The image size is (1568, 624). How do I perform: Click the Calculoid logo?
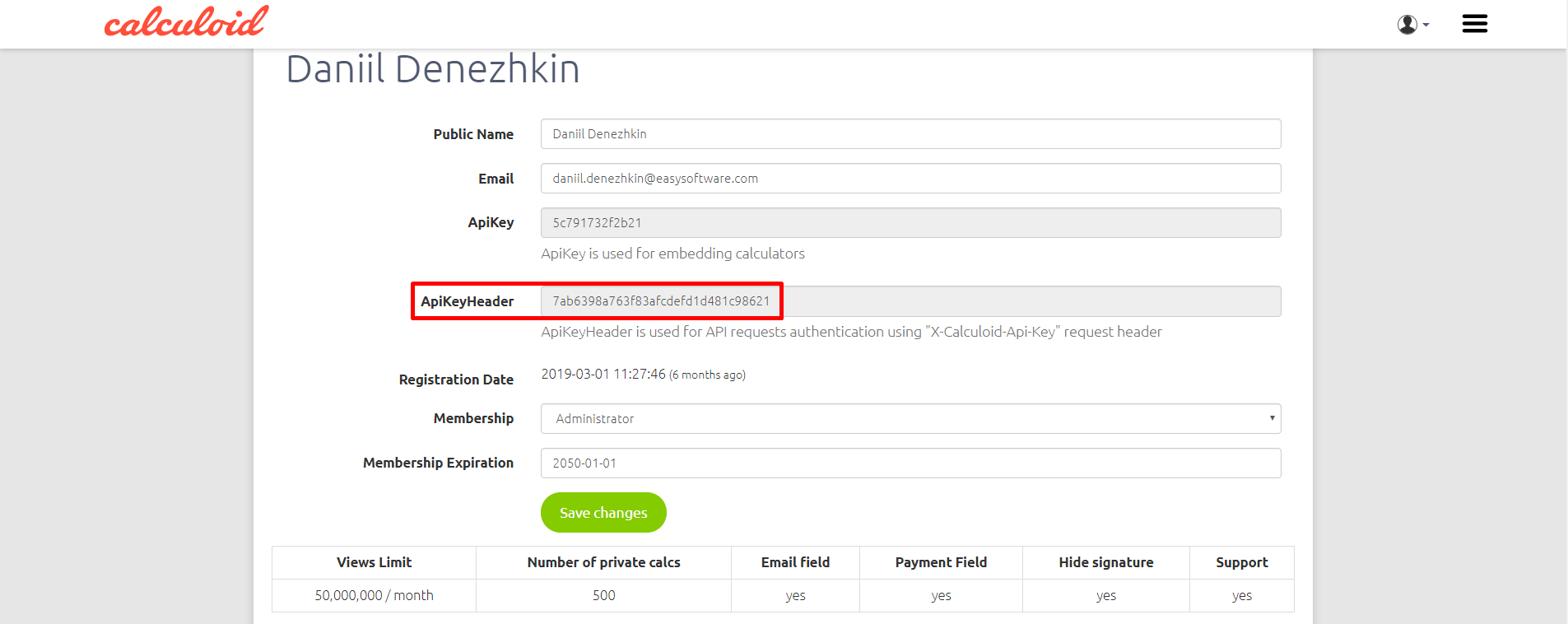(186, 22)
